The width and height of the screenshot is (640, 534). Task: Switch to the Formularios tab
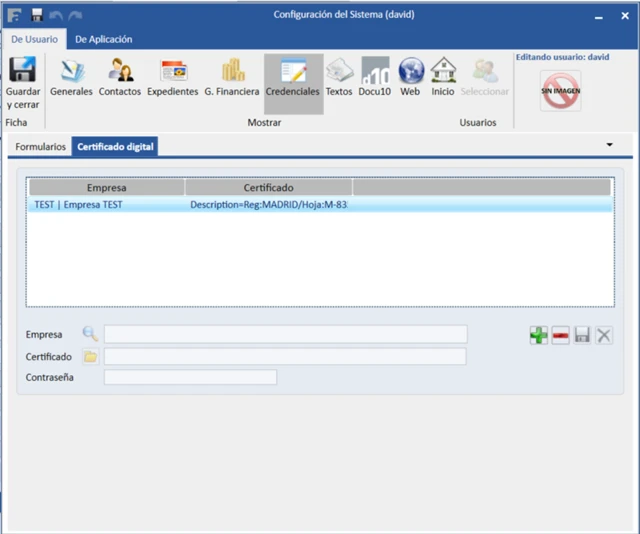point(41,147)
